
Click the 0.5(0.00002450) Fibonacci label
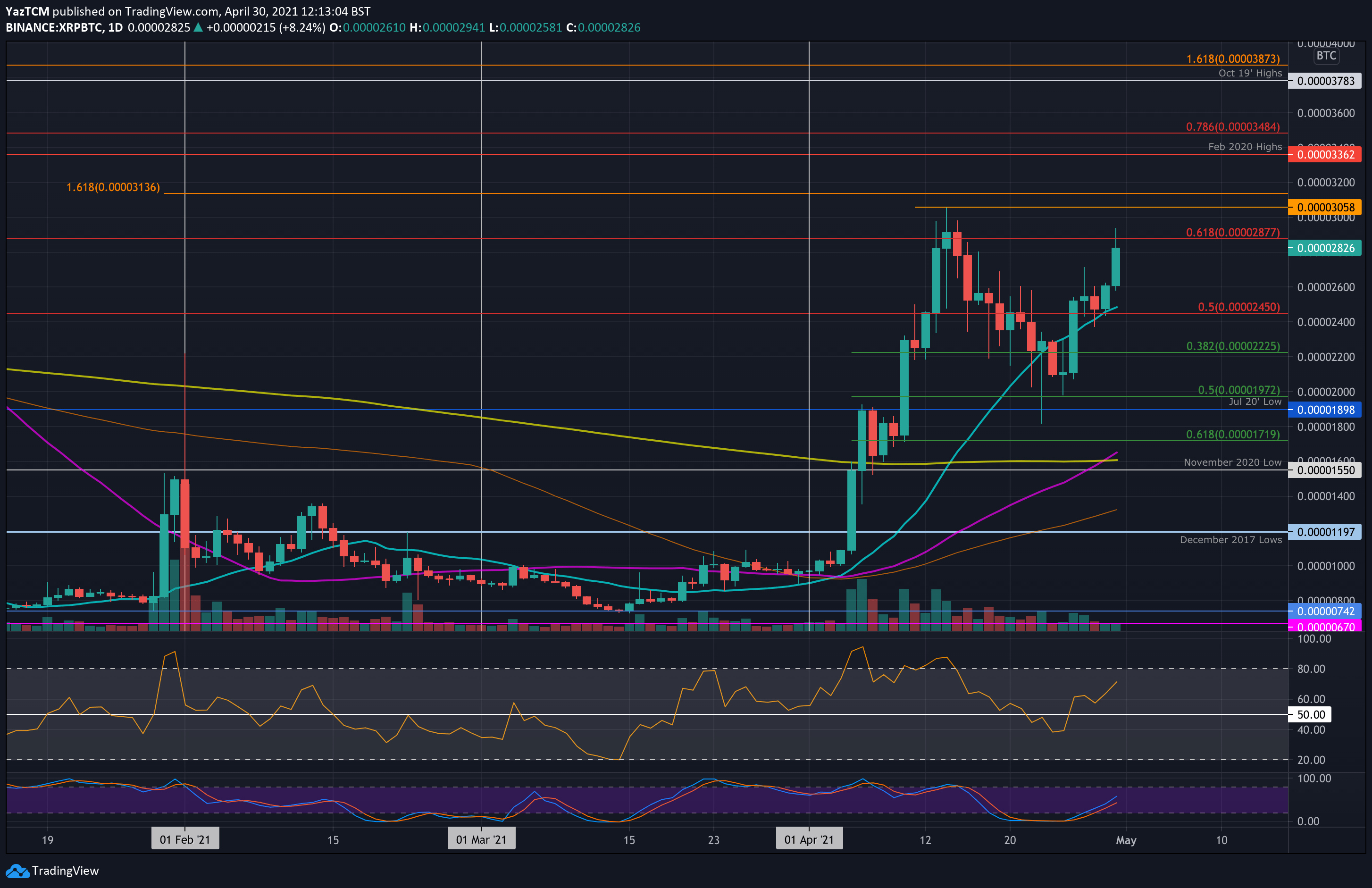pos(1238,307)
